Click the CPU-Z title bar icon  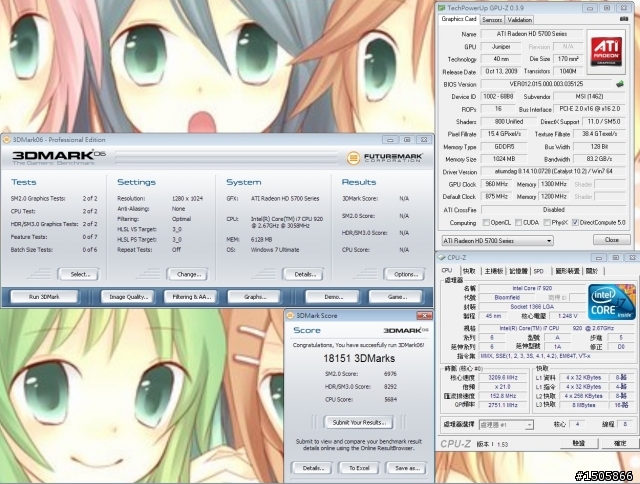(442, 258)
